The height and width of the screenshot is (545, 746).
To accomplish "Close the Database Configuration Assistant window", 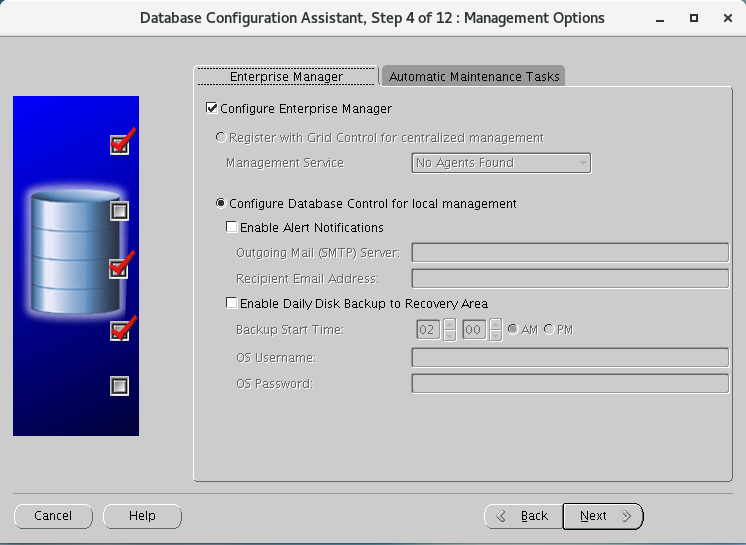I will point(728,18).
